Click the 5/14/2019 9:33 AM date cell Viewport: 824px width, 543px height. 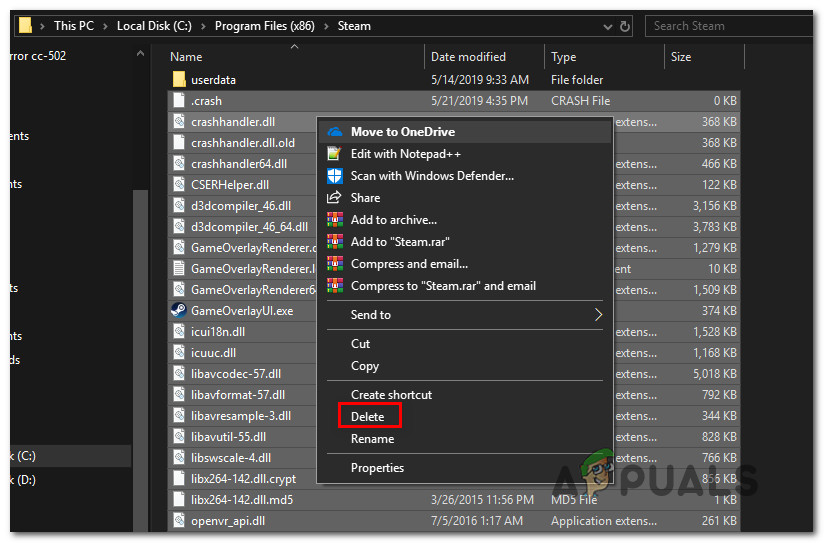tap(480, 79)
